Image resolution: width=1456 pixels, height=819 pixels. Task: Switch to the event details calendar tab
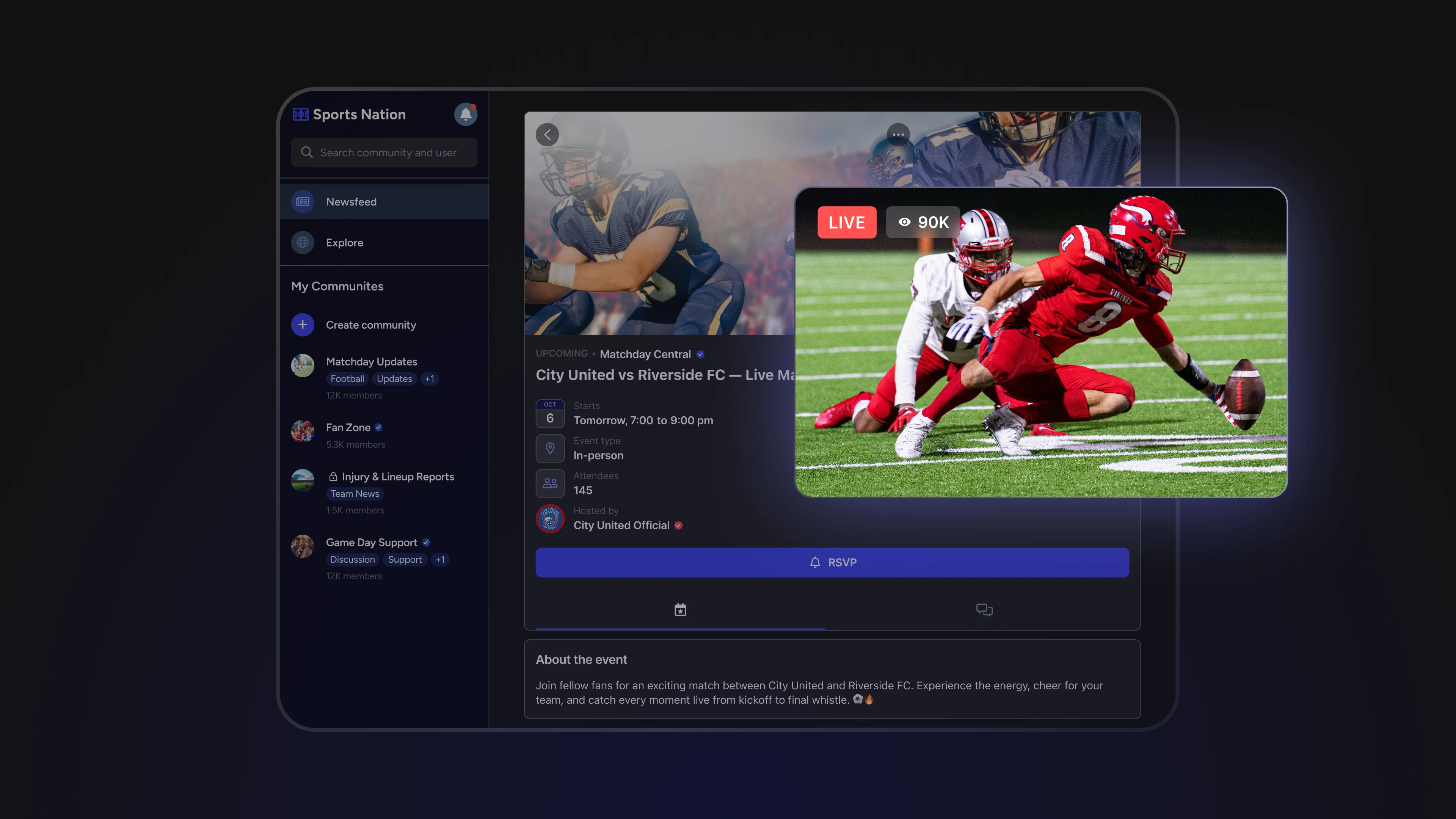680,610
